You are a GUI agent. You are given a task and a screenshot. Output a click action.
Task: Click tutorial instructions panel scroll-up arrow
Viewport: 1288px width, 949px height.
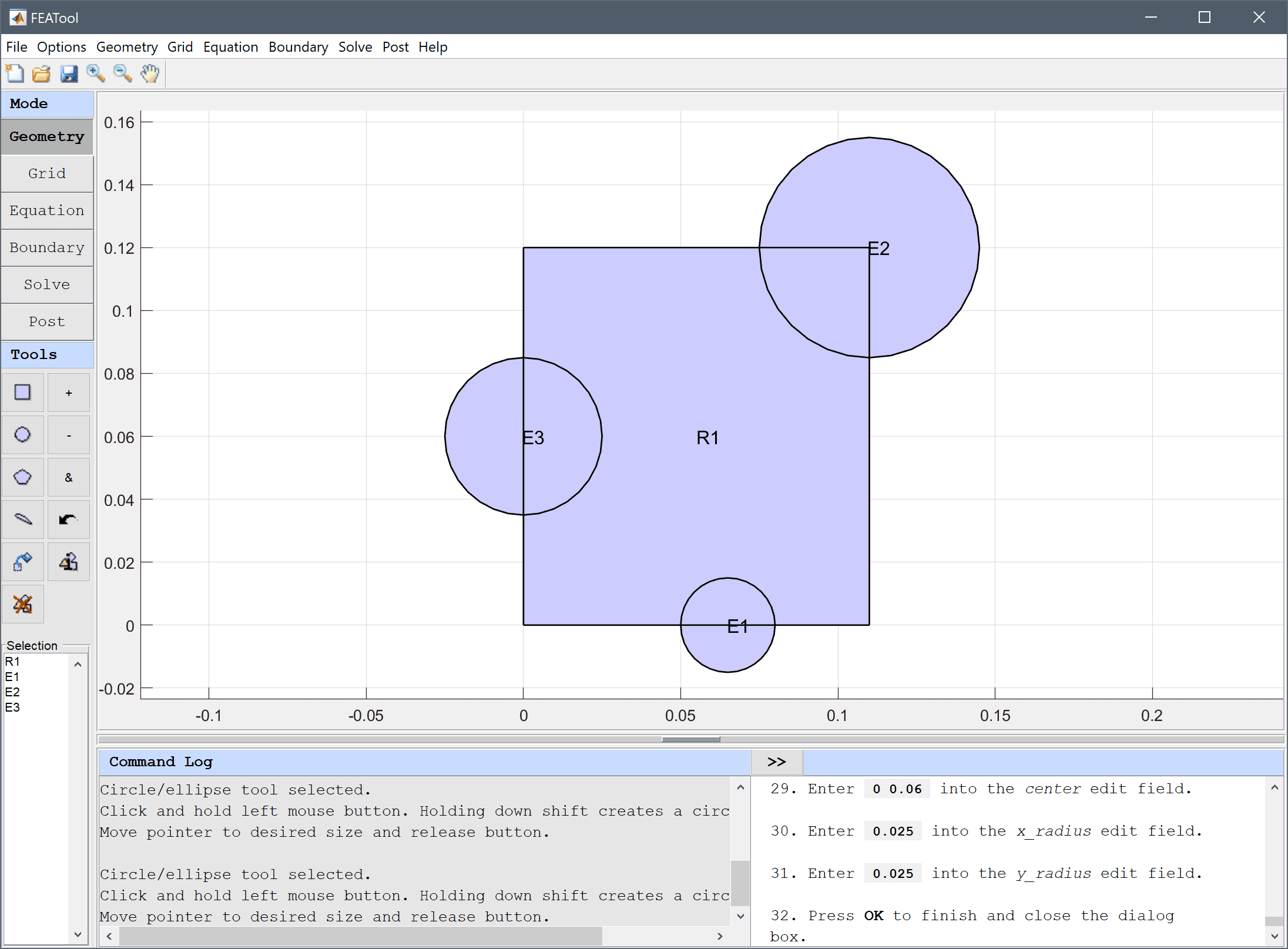click(x=1274, y=787)
